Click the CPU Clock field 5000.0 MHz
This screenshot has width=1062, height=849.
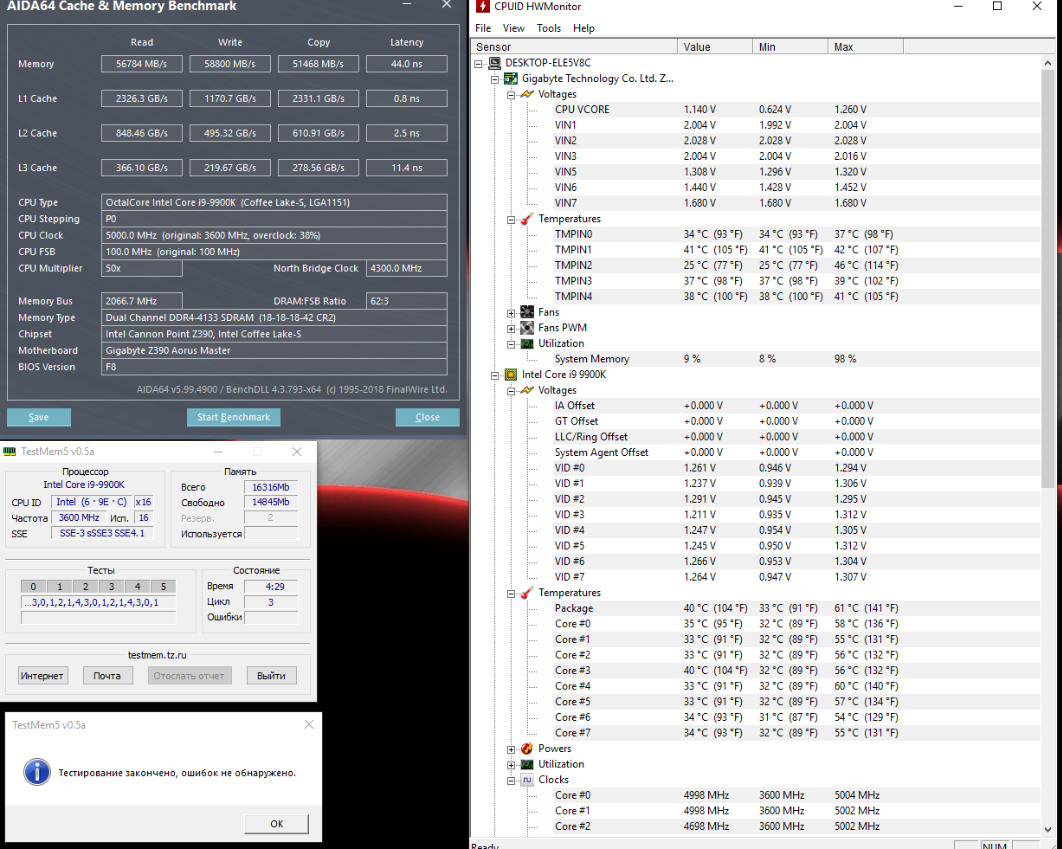(x=274, y=235)
